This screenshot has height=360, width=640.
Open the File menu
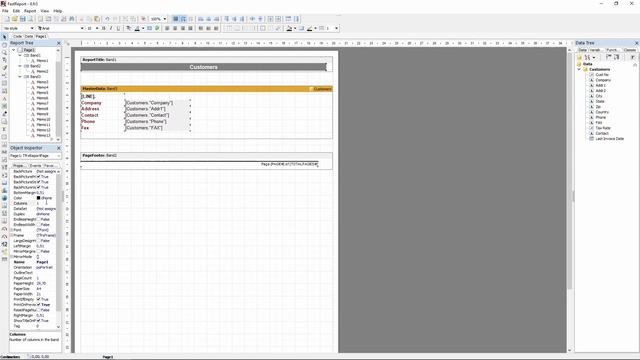coord(5,11)
